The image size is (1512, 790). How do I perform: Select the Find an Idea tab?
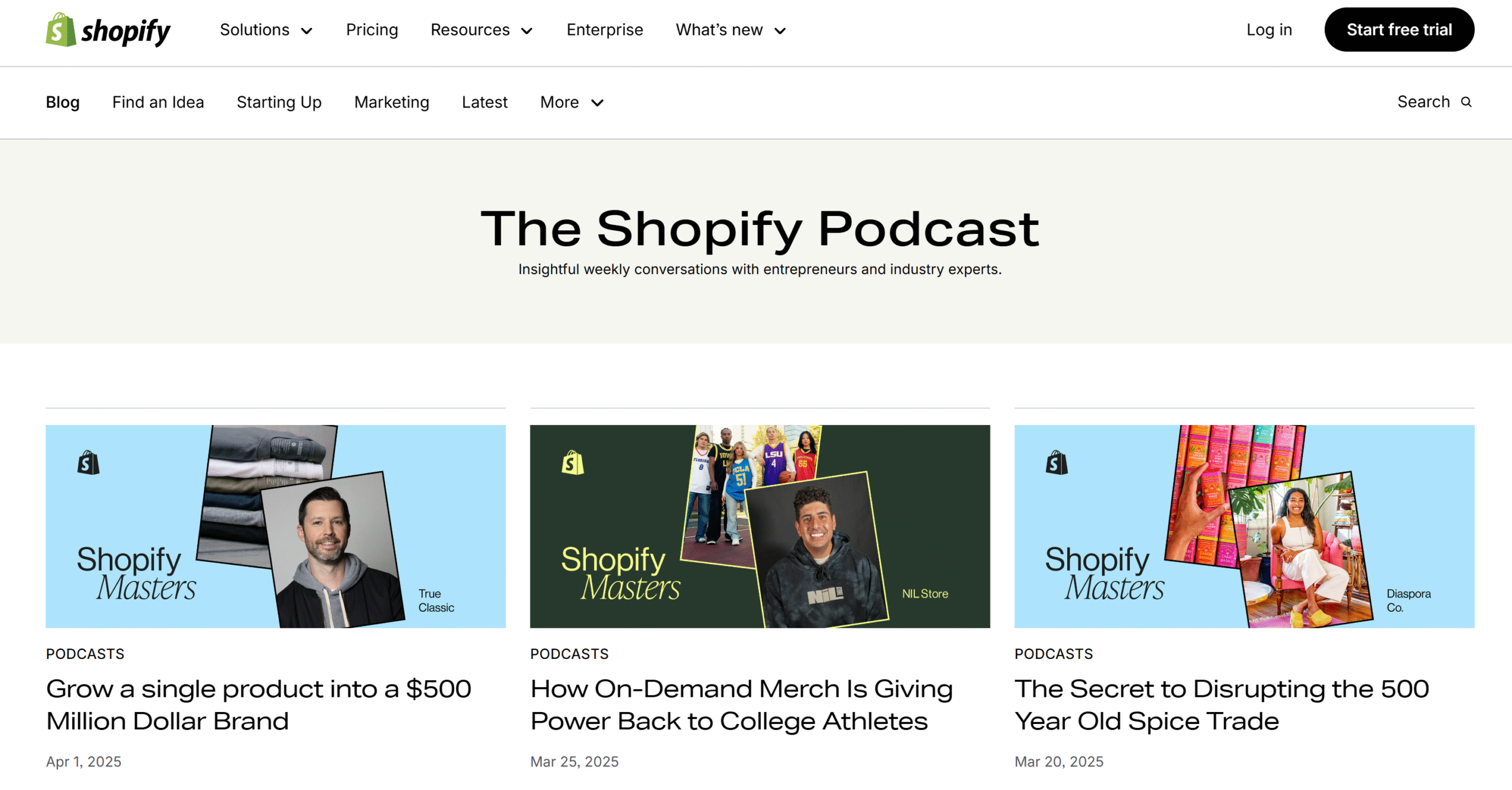(x=158, y=102)
